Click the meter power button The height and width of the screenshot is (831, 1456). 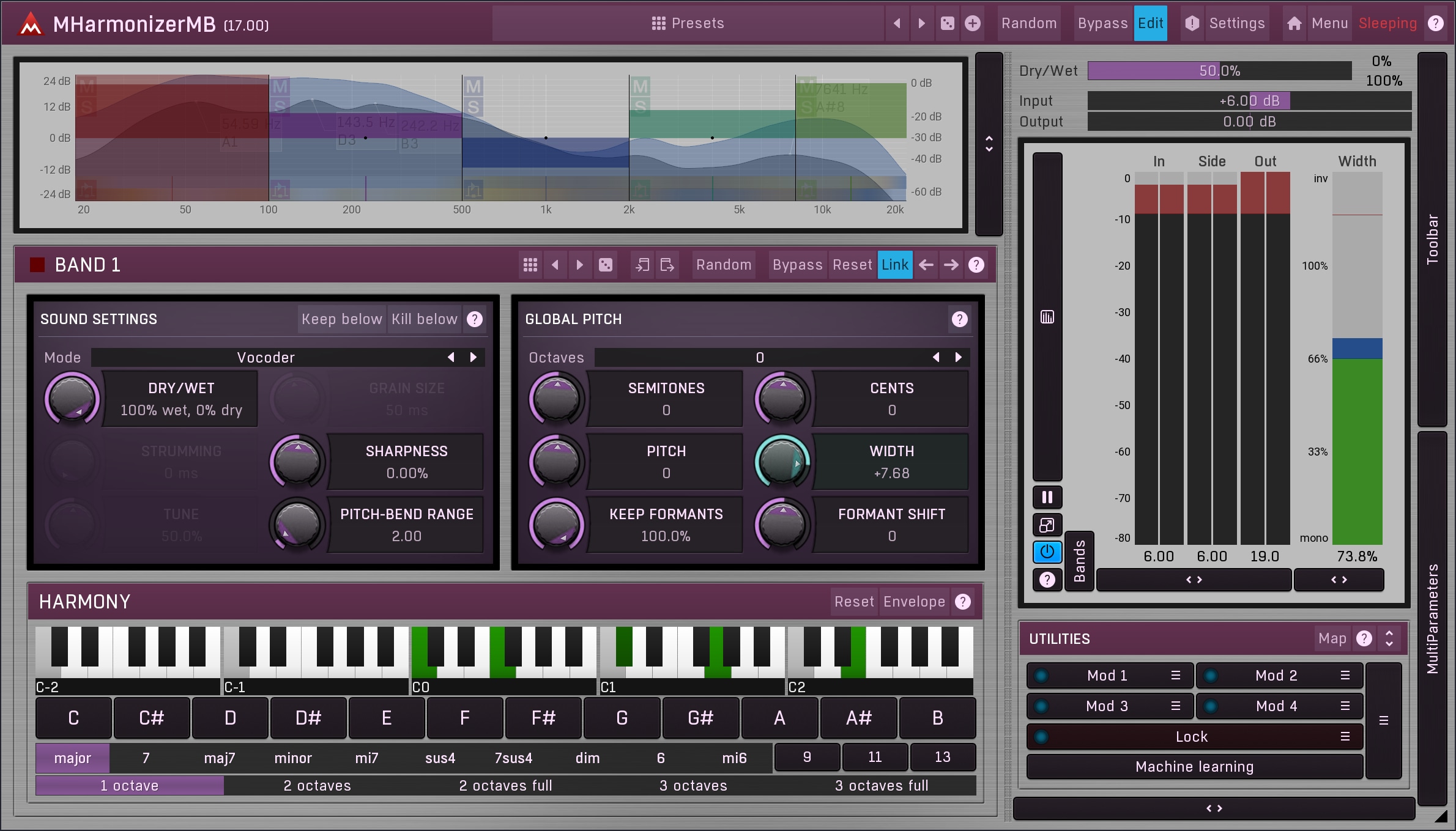[x=1047, y=552]
